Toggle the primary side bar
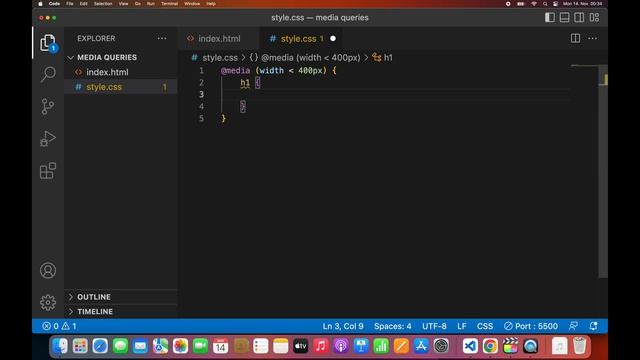The height and width of the screenshot is (360, 640). [x=550, y=18]
